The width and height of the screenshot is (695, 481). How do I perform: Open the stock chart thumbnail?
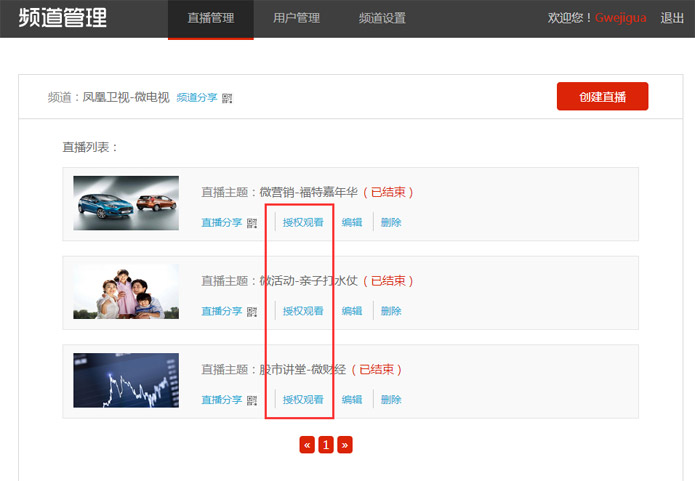126,380
